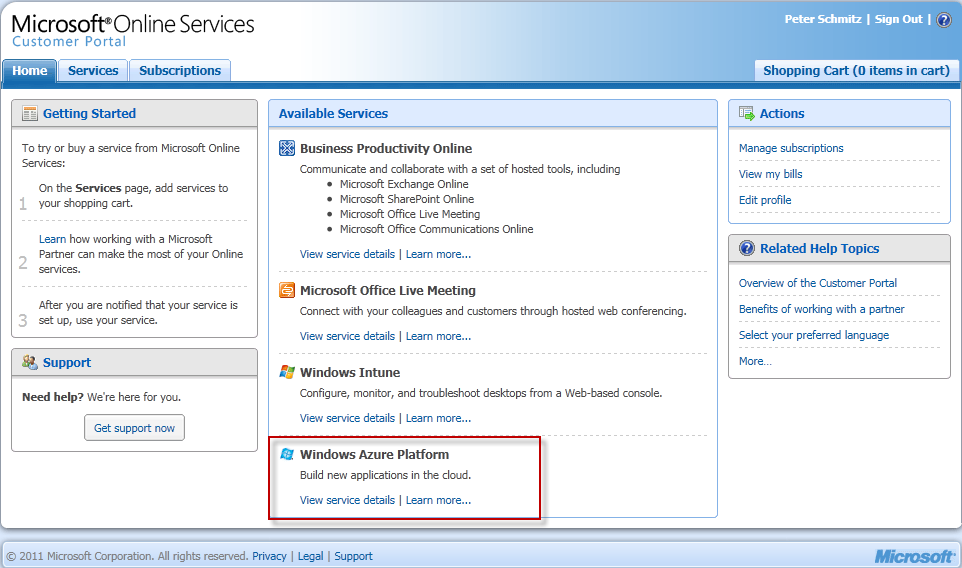Image resolution: width=962 pixels, height=568 pixels.
Task: Open the Legal footer link
Action: (x=310, y=556)
